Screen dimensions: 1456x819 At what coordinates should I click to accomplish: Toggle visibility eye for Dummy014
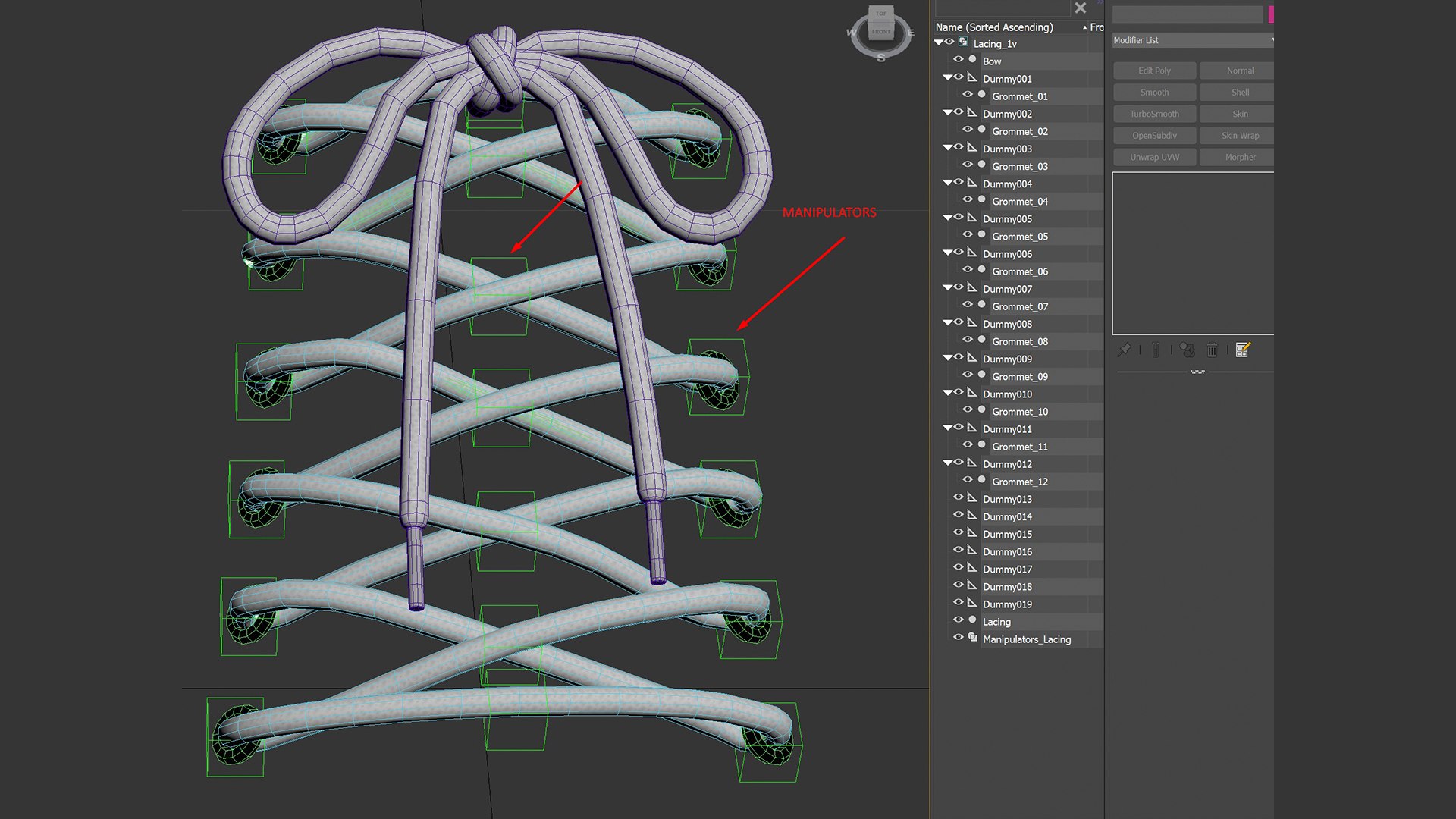point(959,515)
